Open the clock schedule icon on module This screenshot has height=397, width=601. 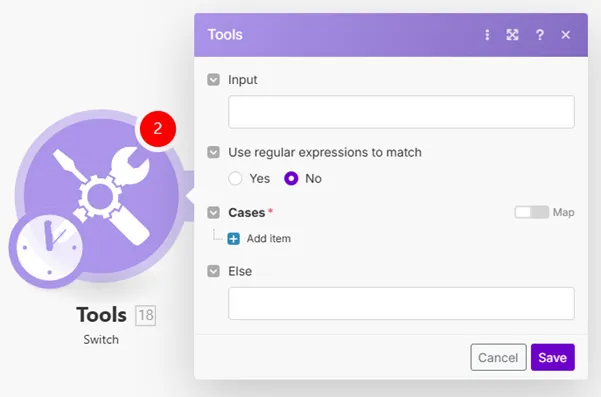tap(46, 249)
